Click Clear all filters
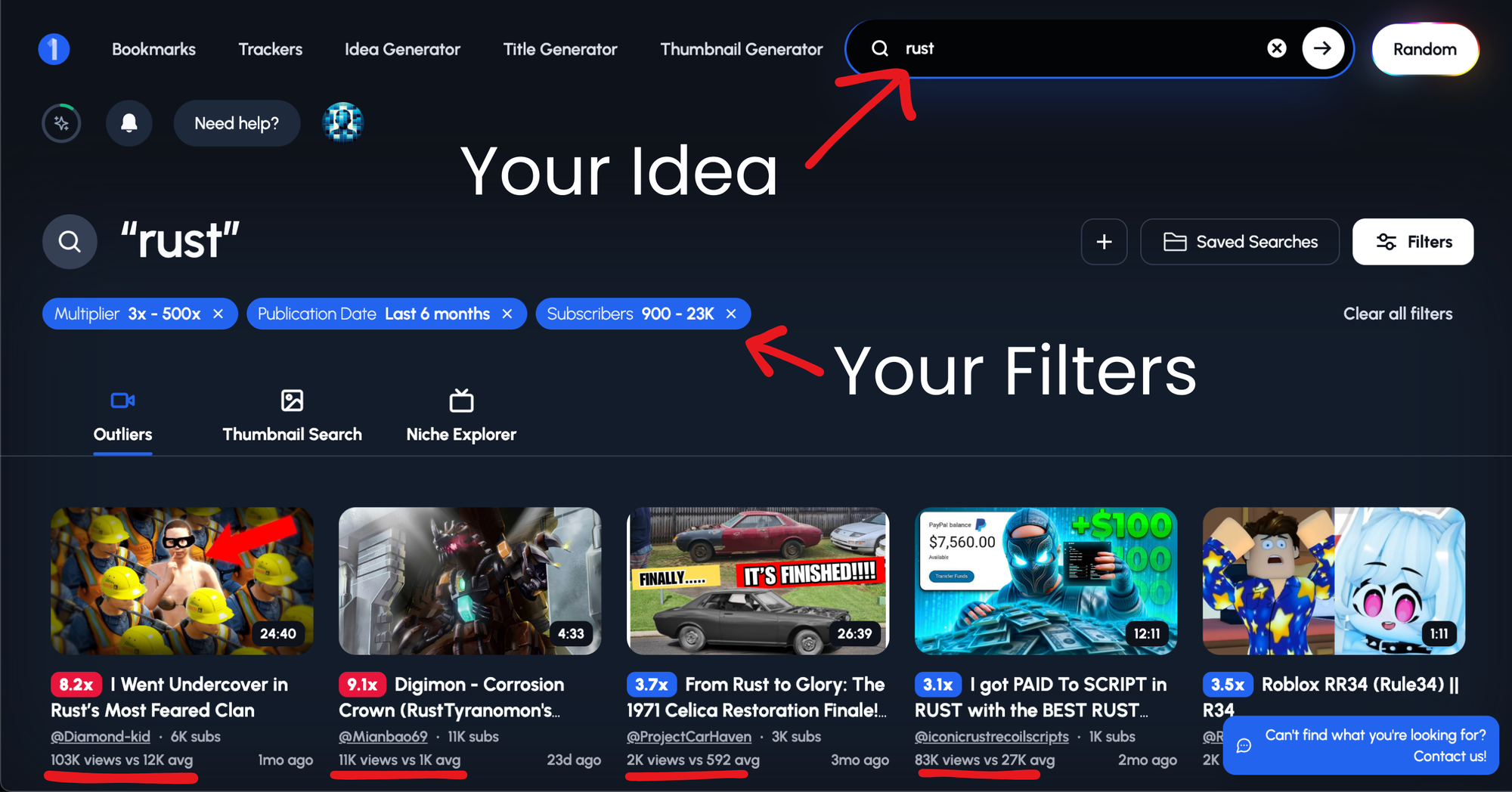1512x792 pixels. [x=1397, y=314]
